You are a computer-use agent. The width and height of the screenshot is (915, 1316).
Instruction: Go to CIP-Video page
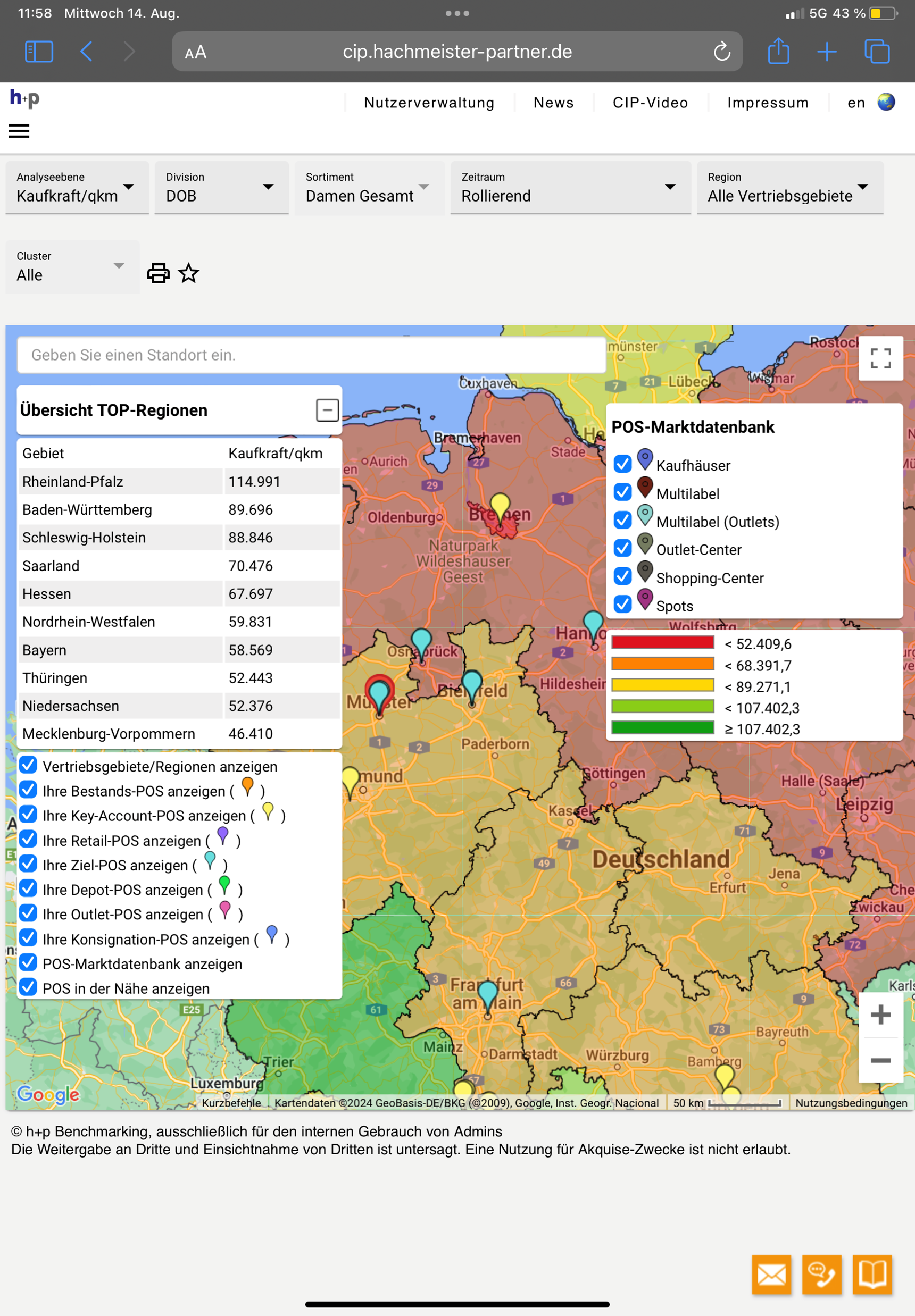pos(650,103)
